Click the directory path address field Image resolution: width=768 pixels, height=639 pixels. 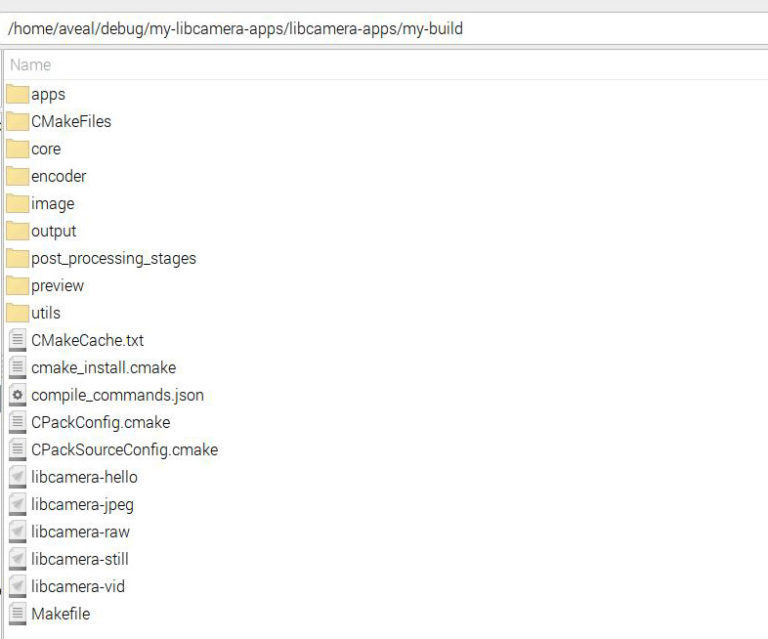click(384, 29)
